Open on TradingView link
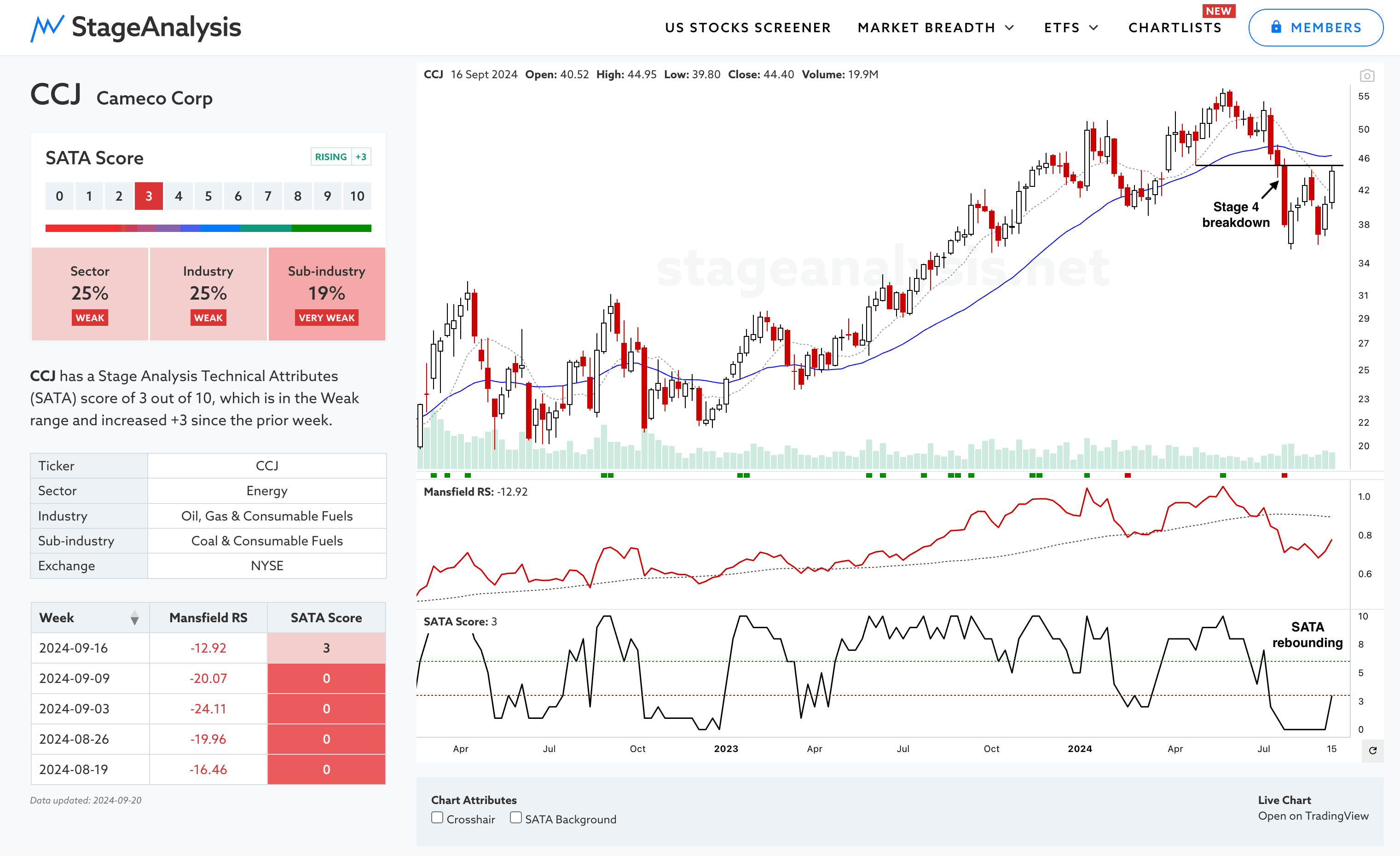This screenshot has width=1400, height=856. pos(1313,816)
